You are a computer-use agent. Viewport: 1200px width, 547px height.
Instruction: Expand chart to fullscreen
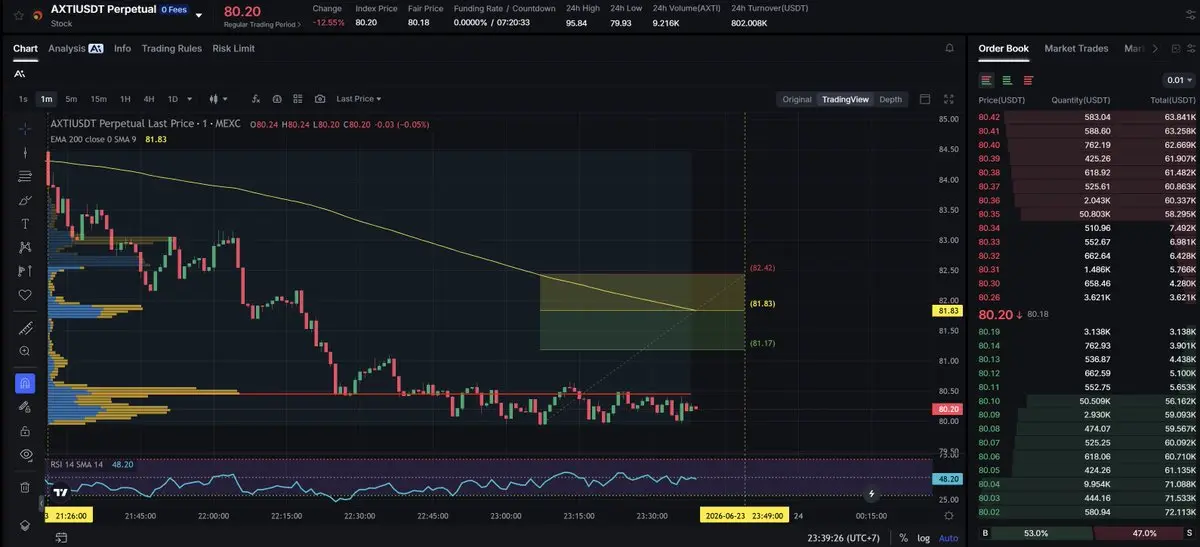pyautogui.click(x=949, y=99)
